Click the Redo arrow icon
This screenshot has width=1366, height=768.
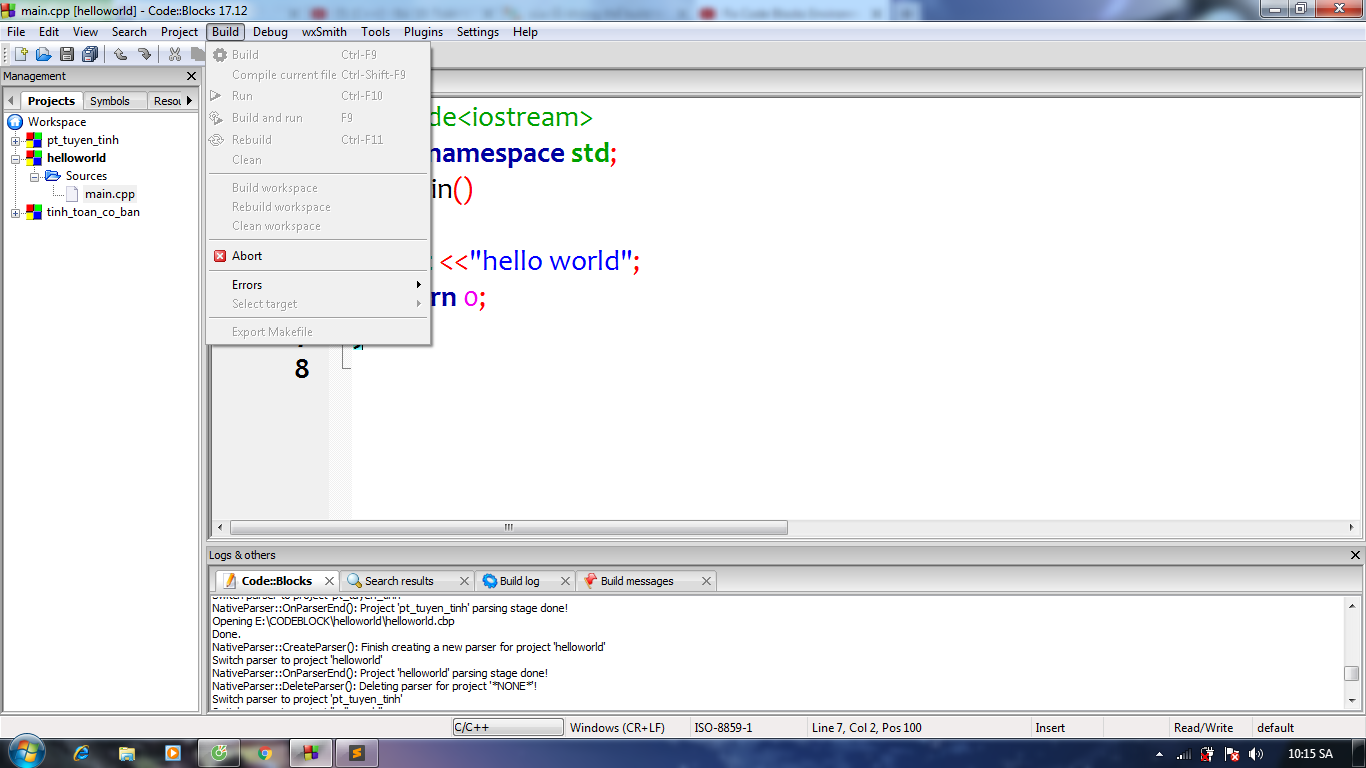point(144,54)
